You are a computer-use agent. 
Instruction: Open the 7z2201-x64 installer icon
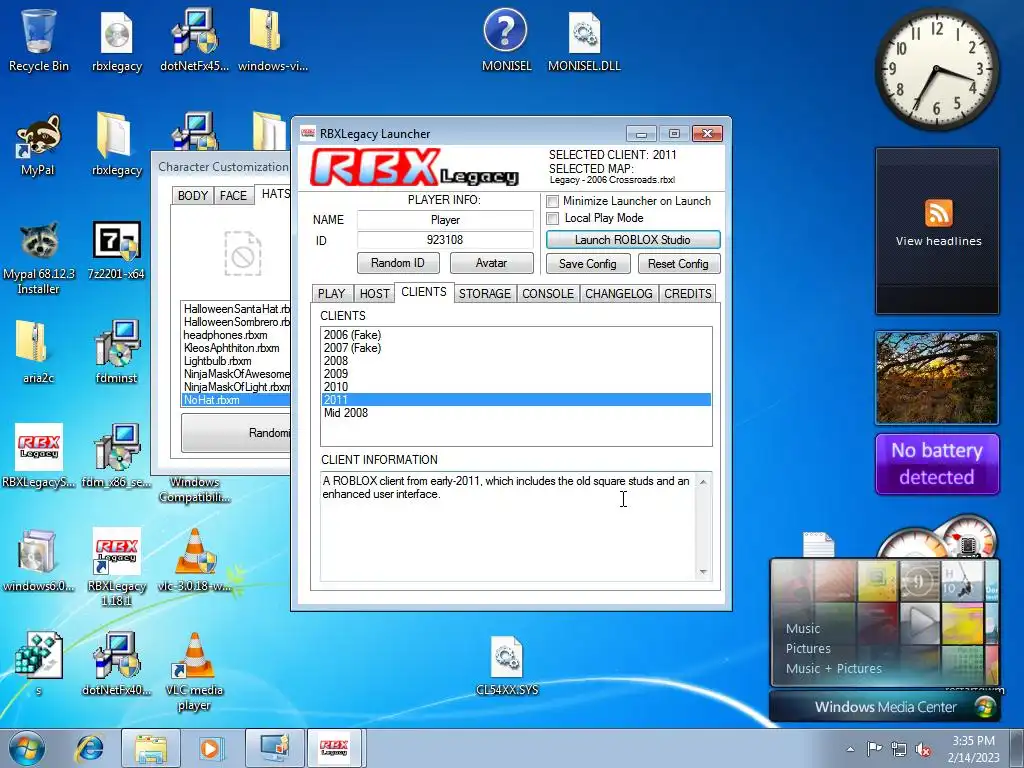click(116, 249)
